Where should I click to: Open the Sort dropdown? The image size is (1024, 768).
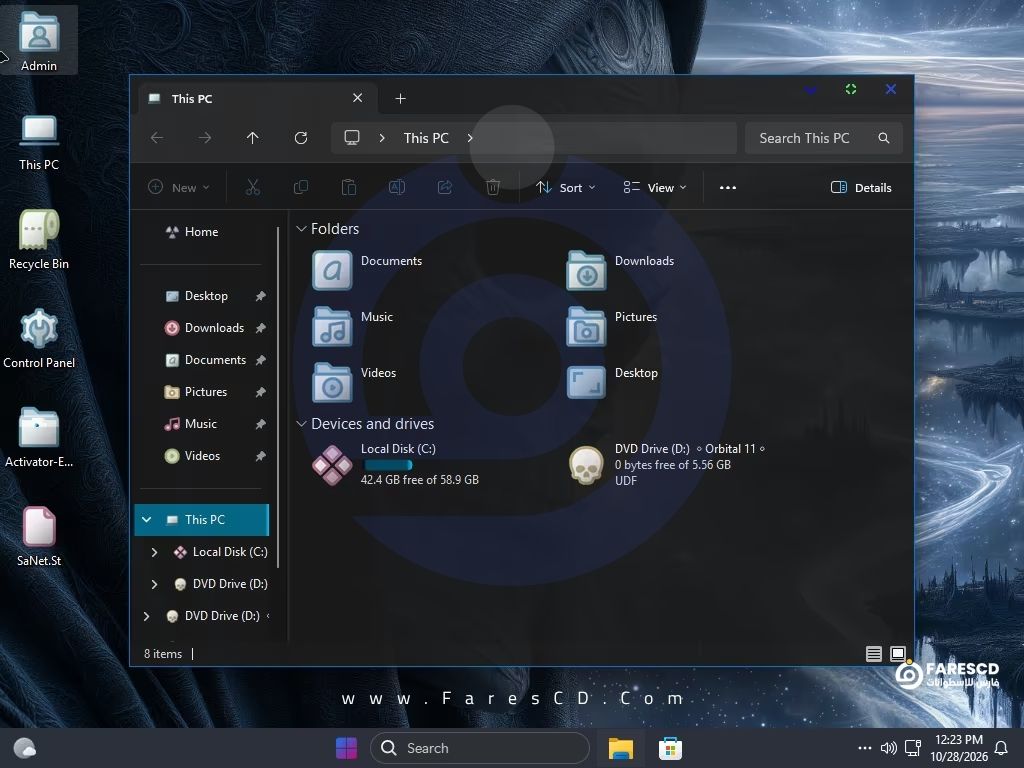tap(566, 187)
